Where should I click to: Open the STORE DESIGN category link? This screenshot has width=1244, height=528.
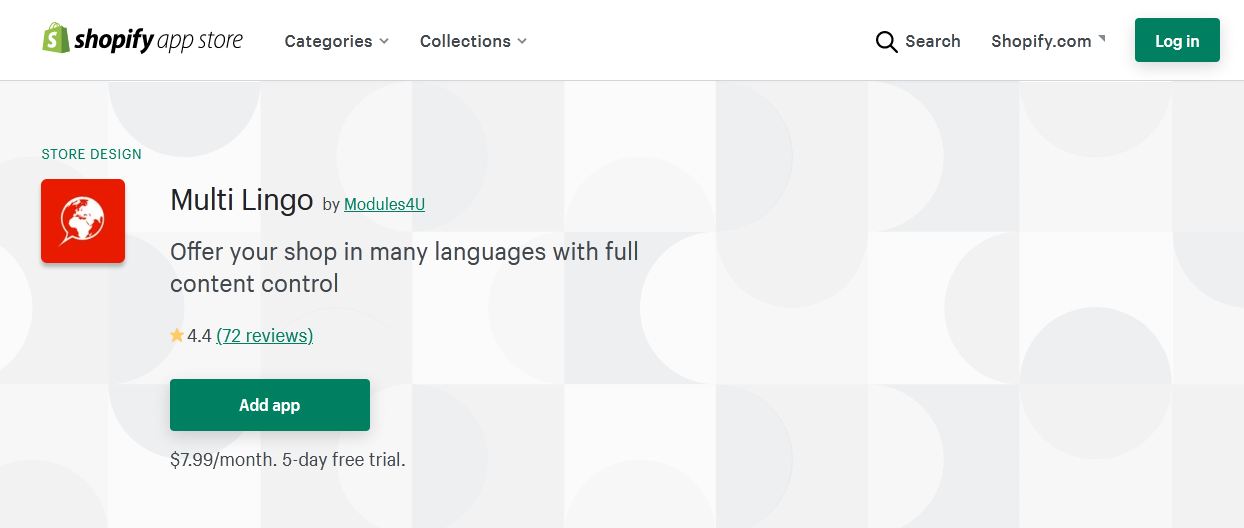(x=91, y=154)
